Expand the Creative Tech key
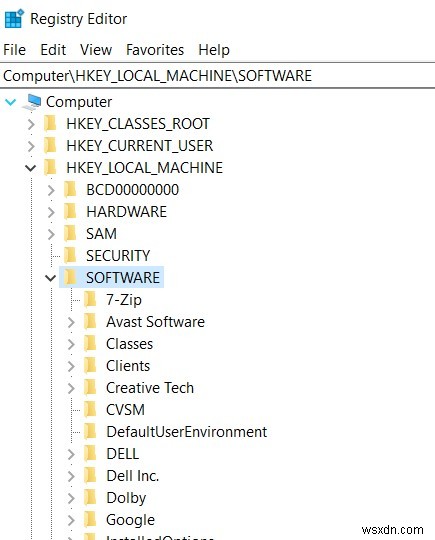Image resolution: width=435 pixels, height=540 pixels. (x=71, y=388)
